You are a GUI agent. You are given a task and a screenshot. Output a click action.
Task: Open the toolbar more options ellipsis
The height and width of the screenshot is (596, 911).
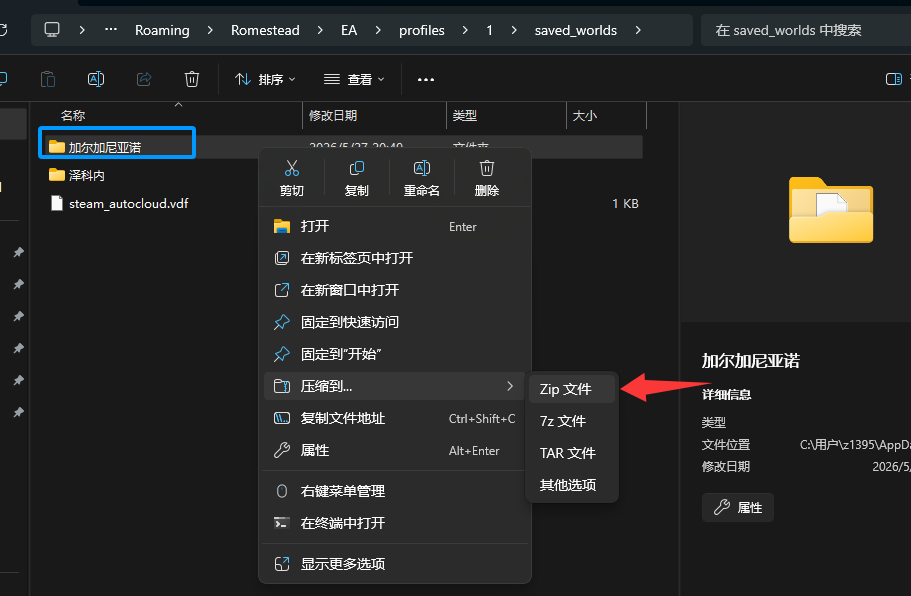[x=426, y=79]
